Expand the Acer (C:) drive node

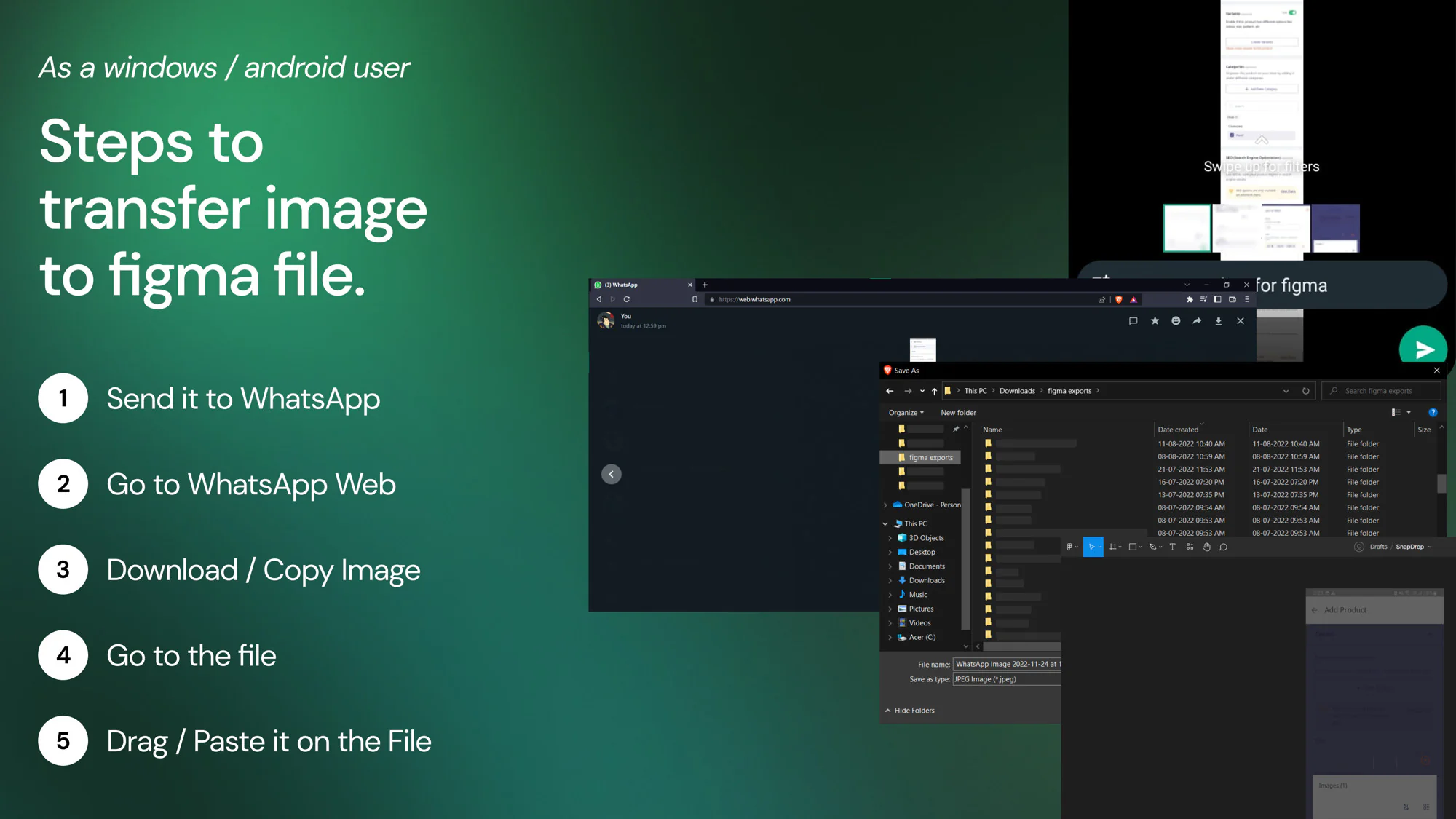click(x=890, y=638)
